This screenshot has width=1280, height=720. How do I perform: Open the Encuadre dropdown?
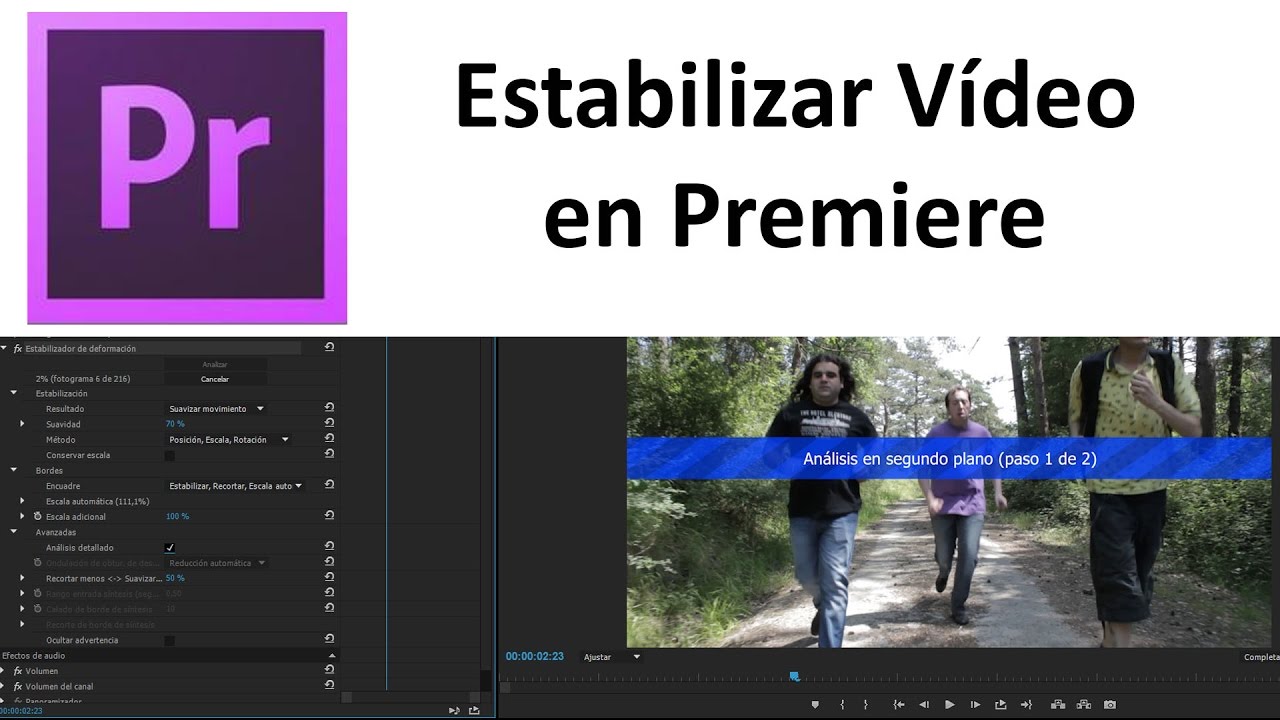(x=235, y=485)
